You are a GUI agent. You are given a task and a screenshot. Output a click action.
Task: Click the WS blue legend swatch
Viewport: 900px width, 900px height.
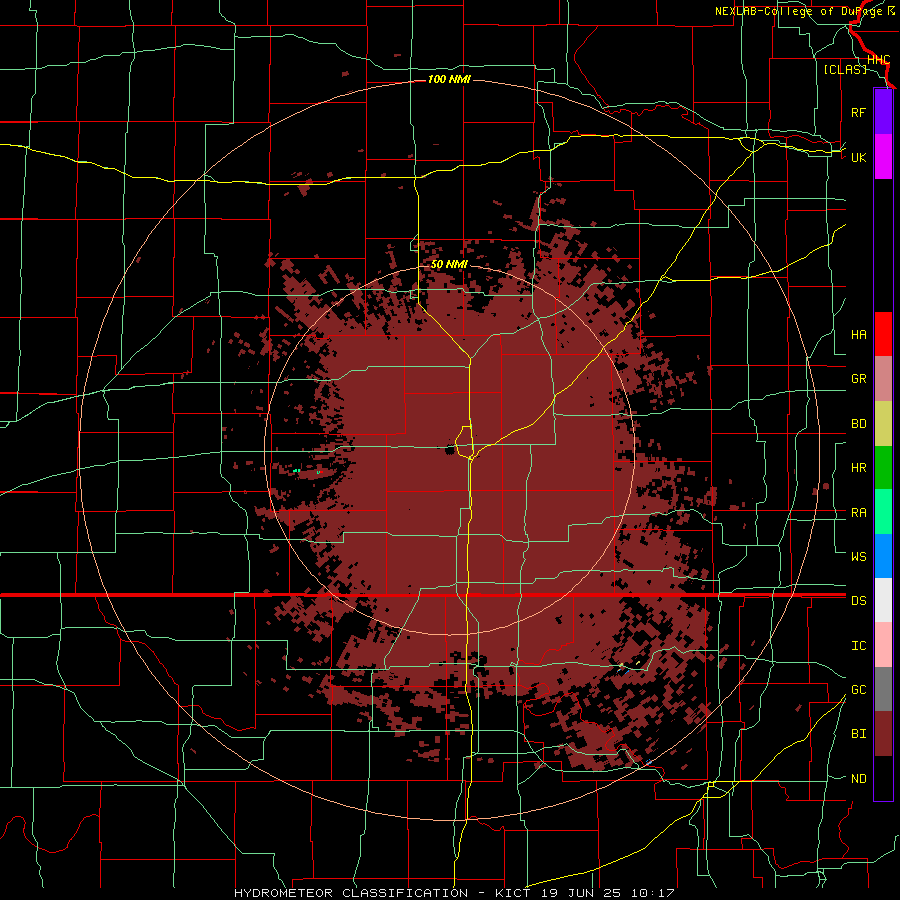883,556
